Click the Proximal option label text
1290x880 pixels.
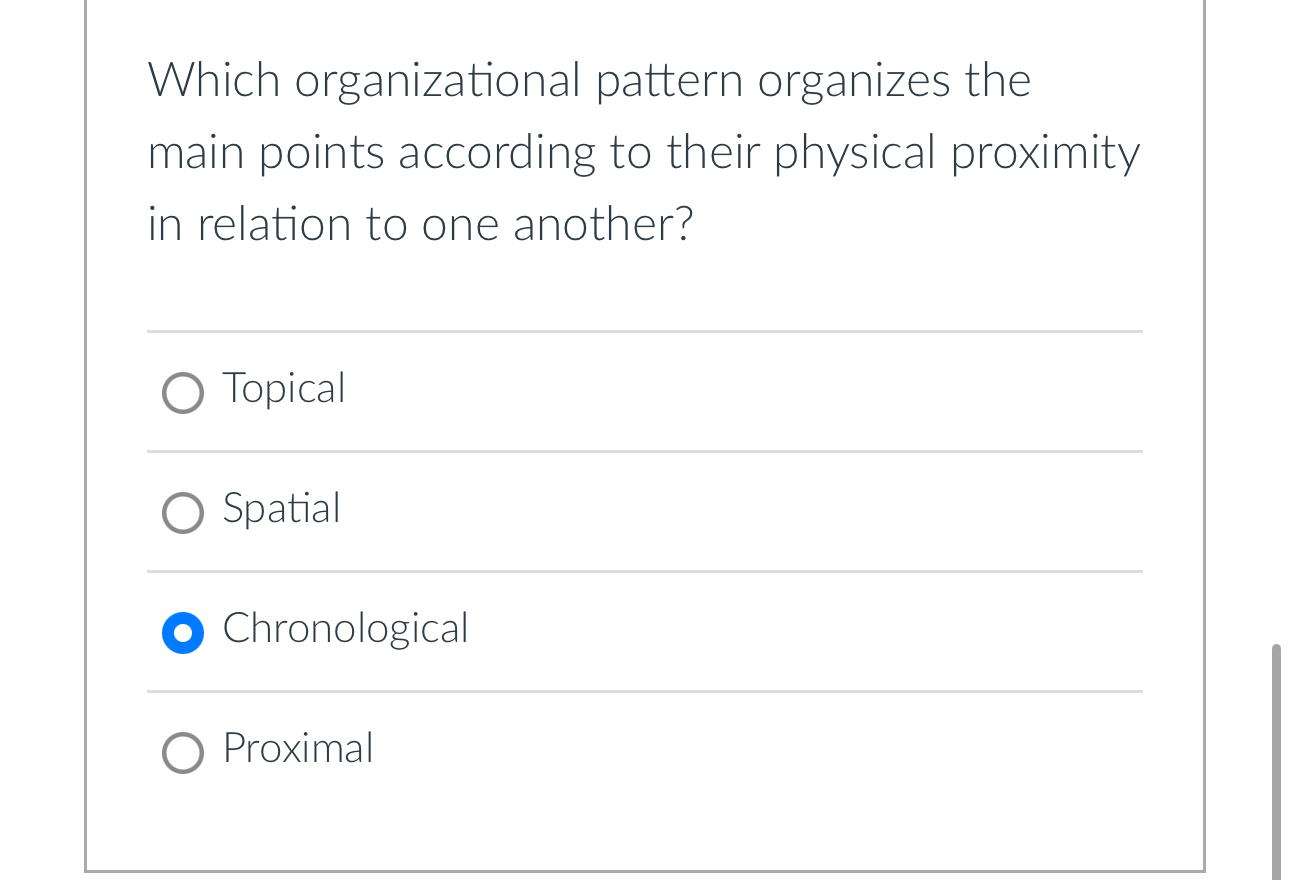click(298, 750)
